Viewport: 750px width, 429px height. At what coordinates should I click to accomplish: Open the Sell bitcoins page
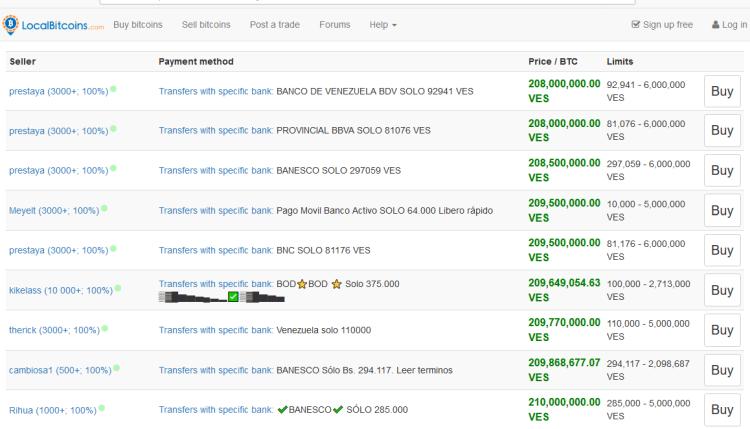tap(206, 25)
